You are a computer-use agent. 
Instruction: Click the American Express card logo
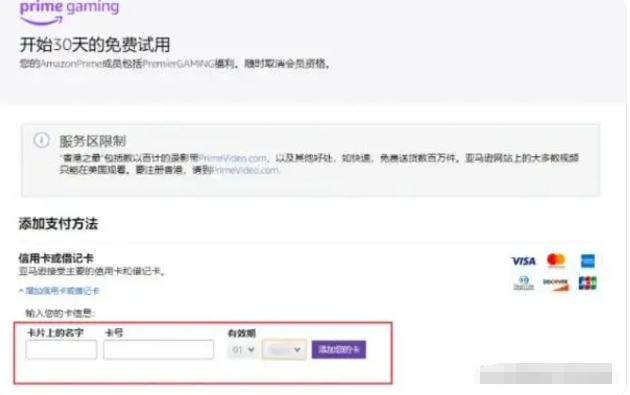pyautogui.click(x=588, y=261)
